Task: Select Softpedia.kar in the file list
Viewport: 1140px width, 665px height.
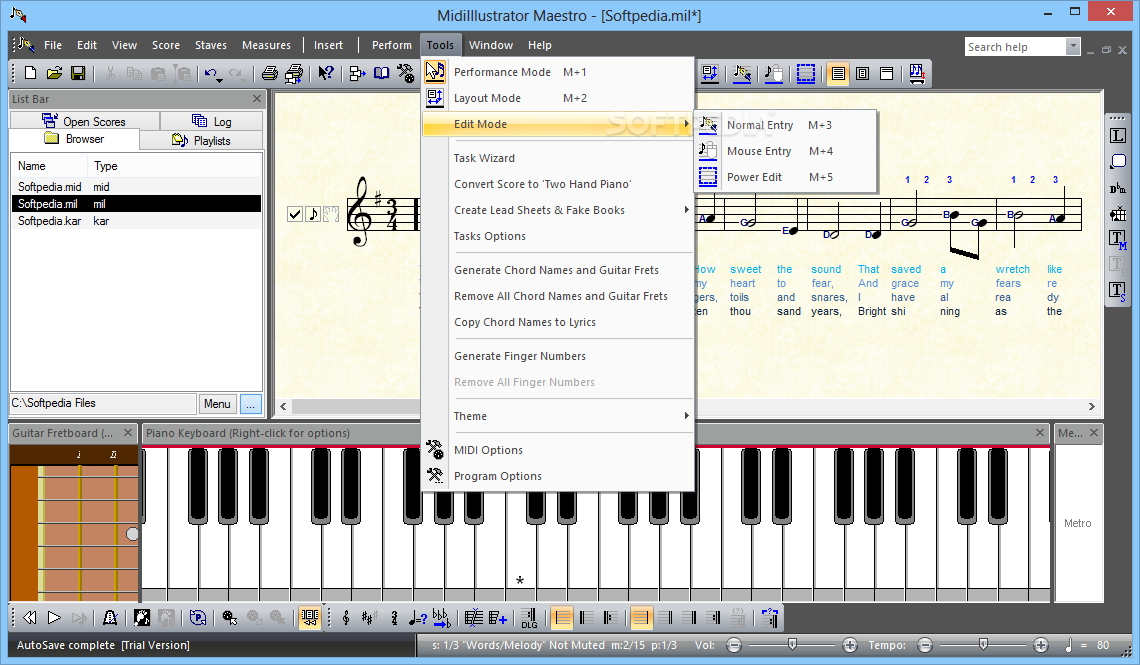Action: (136, 221)
